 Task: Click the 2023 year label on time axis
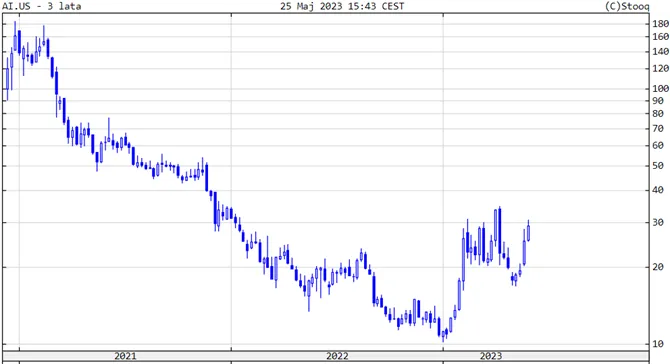click(491, 356)
